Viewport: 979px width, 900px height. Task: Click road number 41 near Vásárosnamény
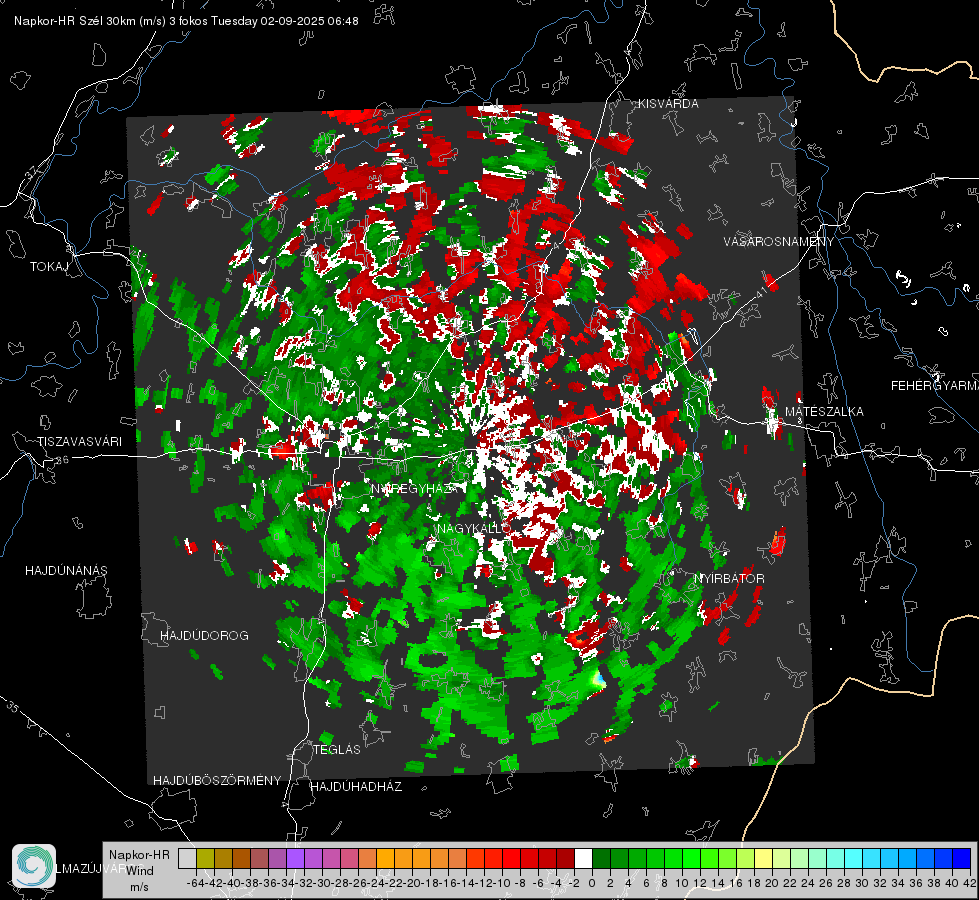760,291
